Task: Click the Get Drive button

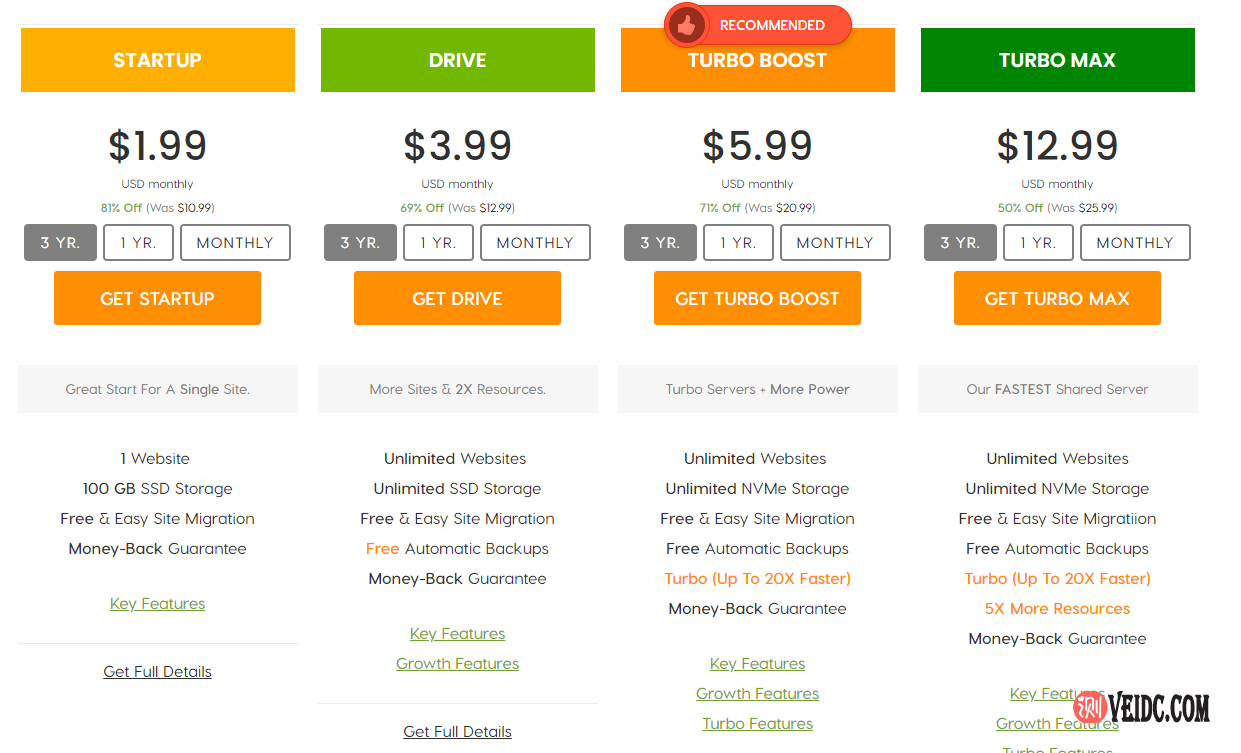Action: [x=457, y=298]
